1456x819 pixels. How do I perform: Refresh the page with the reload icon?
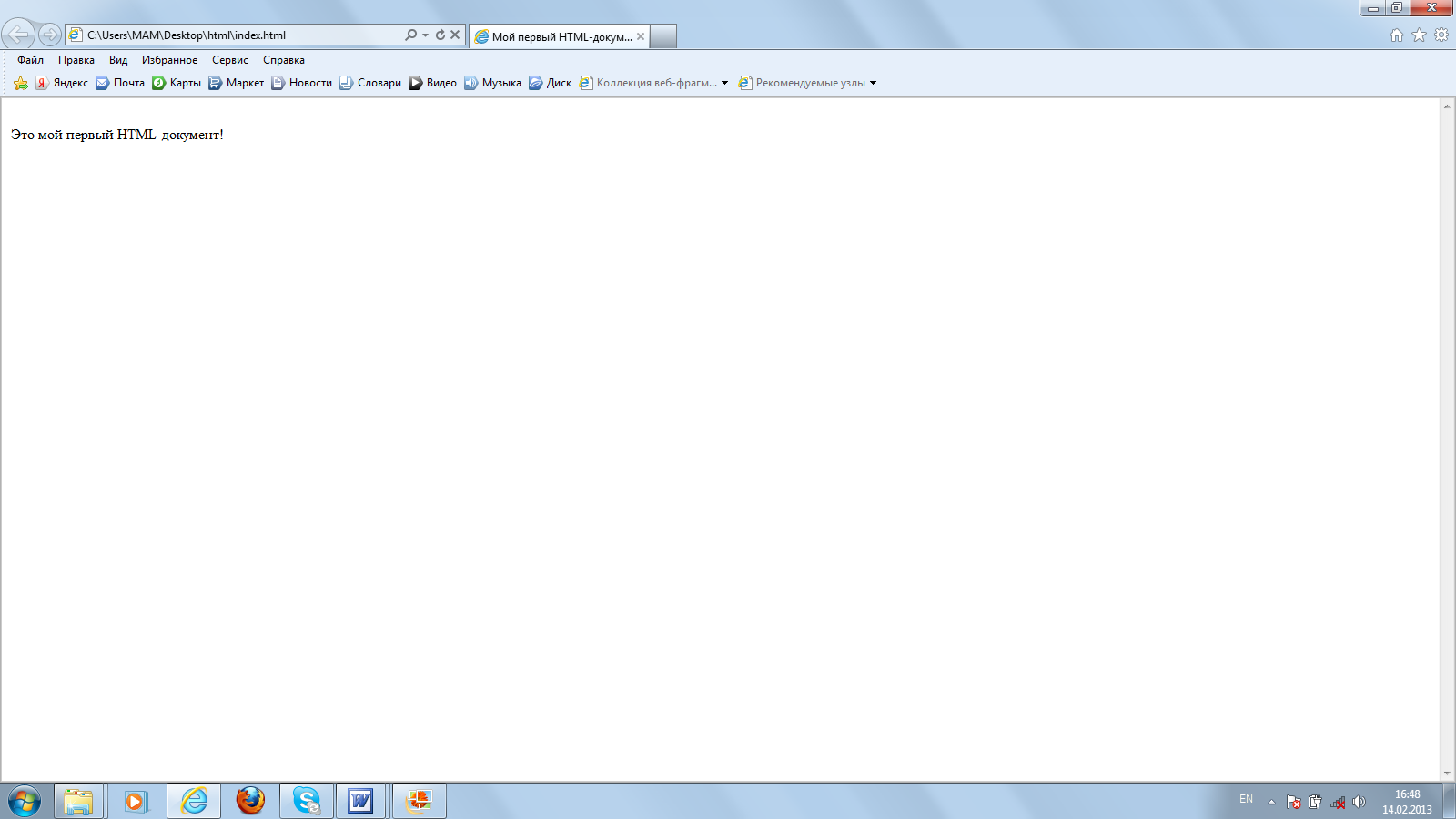[x=440, y=35]
